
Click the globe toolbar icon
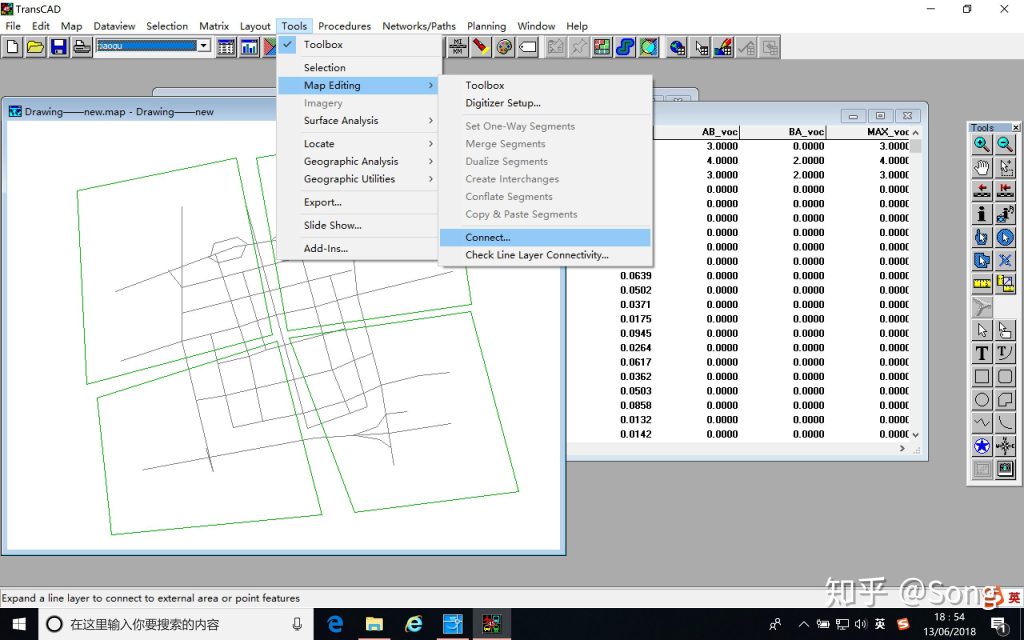click(677, 47)
